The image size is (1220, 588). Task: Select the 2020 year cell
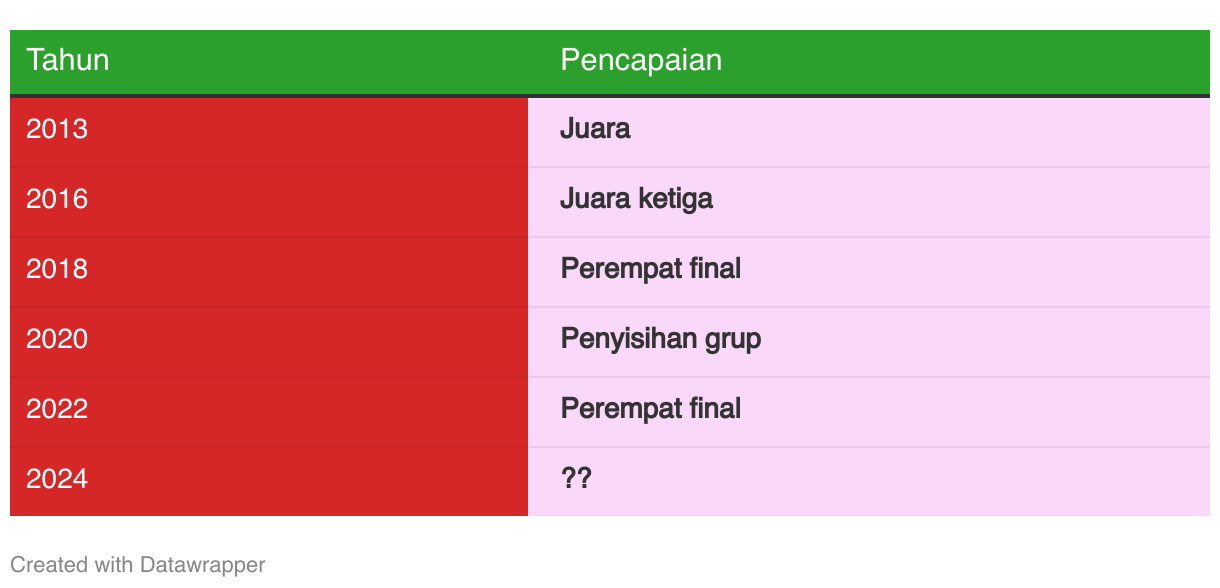click(x=269, y=342)
